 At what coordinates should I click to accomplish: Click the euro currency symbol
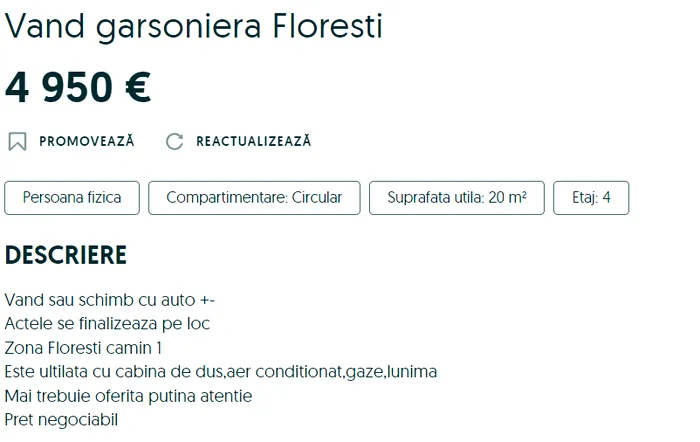pyautogui.click(x=138, y=87)
